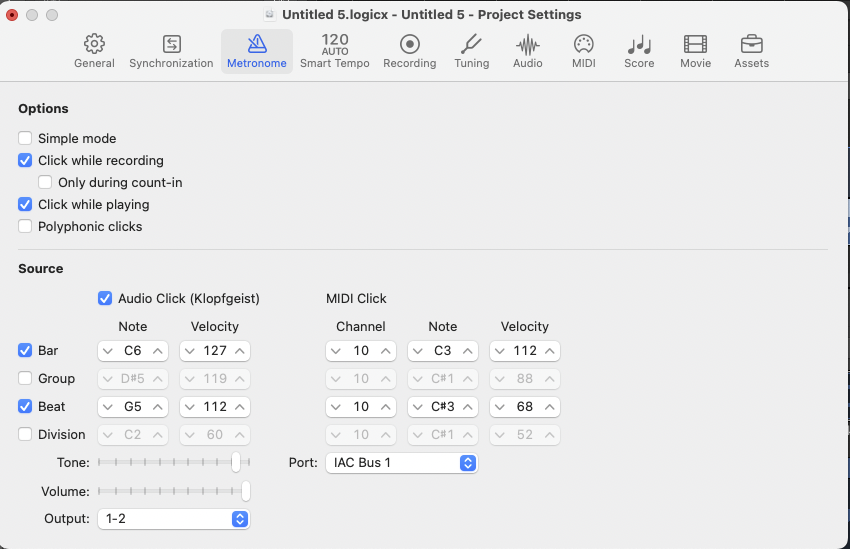Open the MIDI settings pane
The image size is (850, 549).
point(584,51)
